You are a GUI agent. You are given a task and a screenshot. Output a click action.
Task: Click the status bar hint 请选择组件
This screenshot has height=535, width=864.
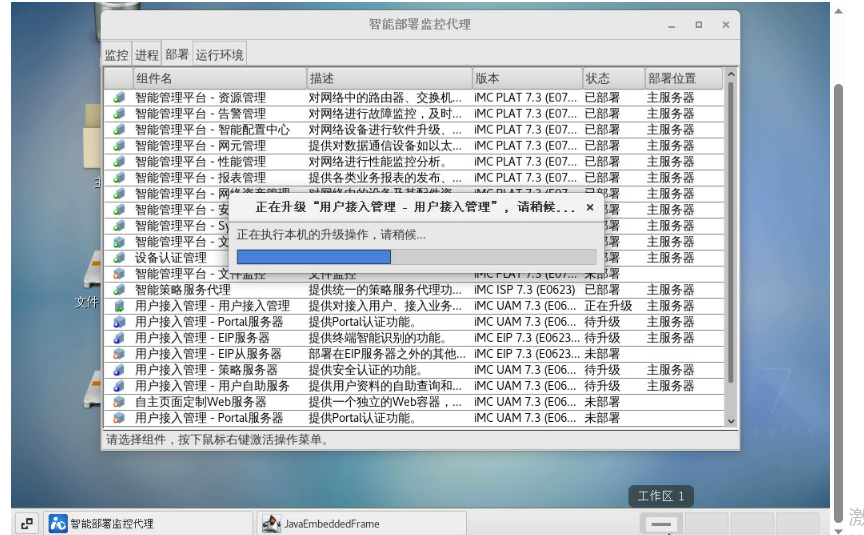218,439
